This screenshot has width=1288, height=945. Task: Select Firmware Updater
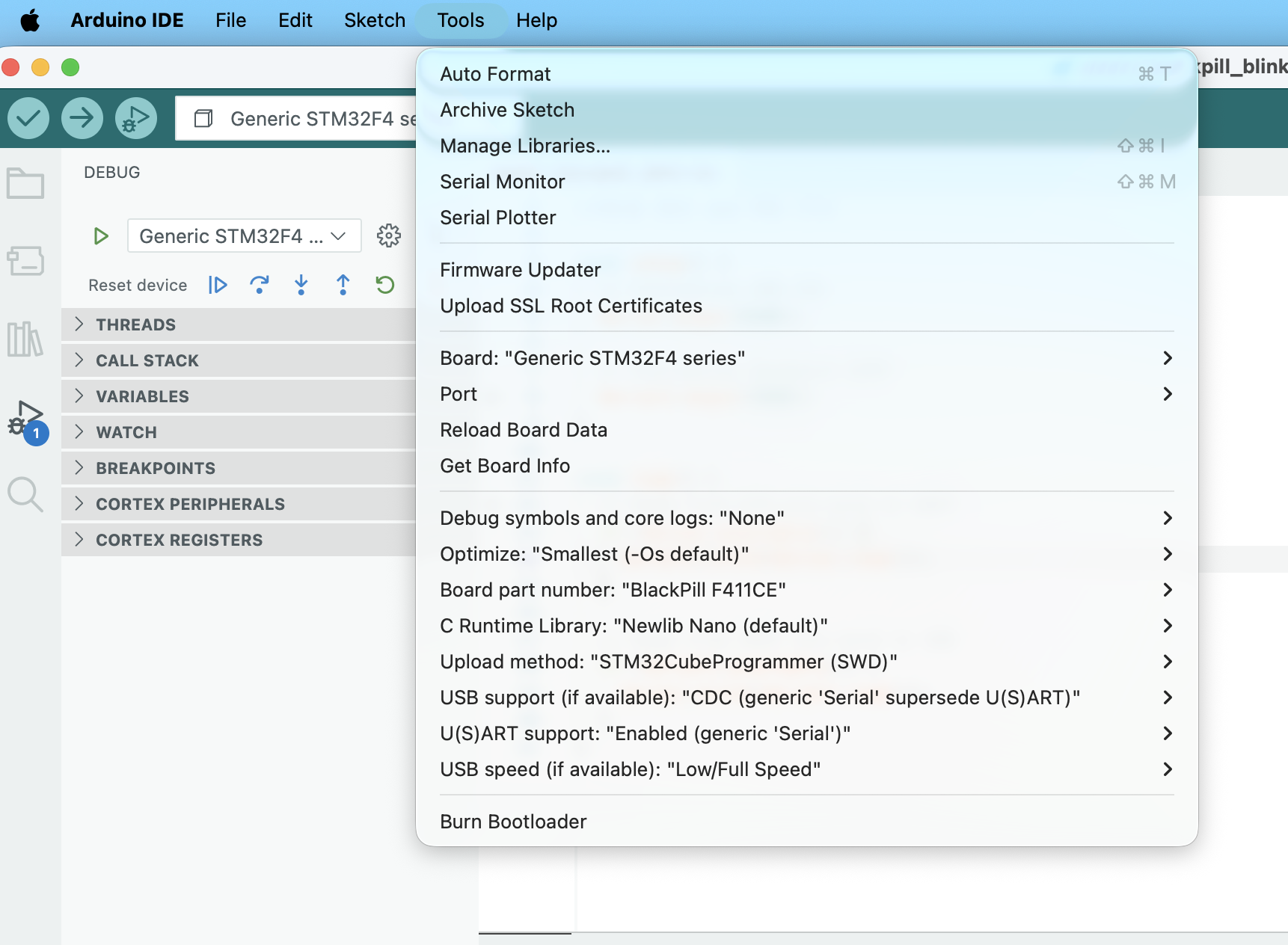(x=807, y=270)
